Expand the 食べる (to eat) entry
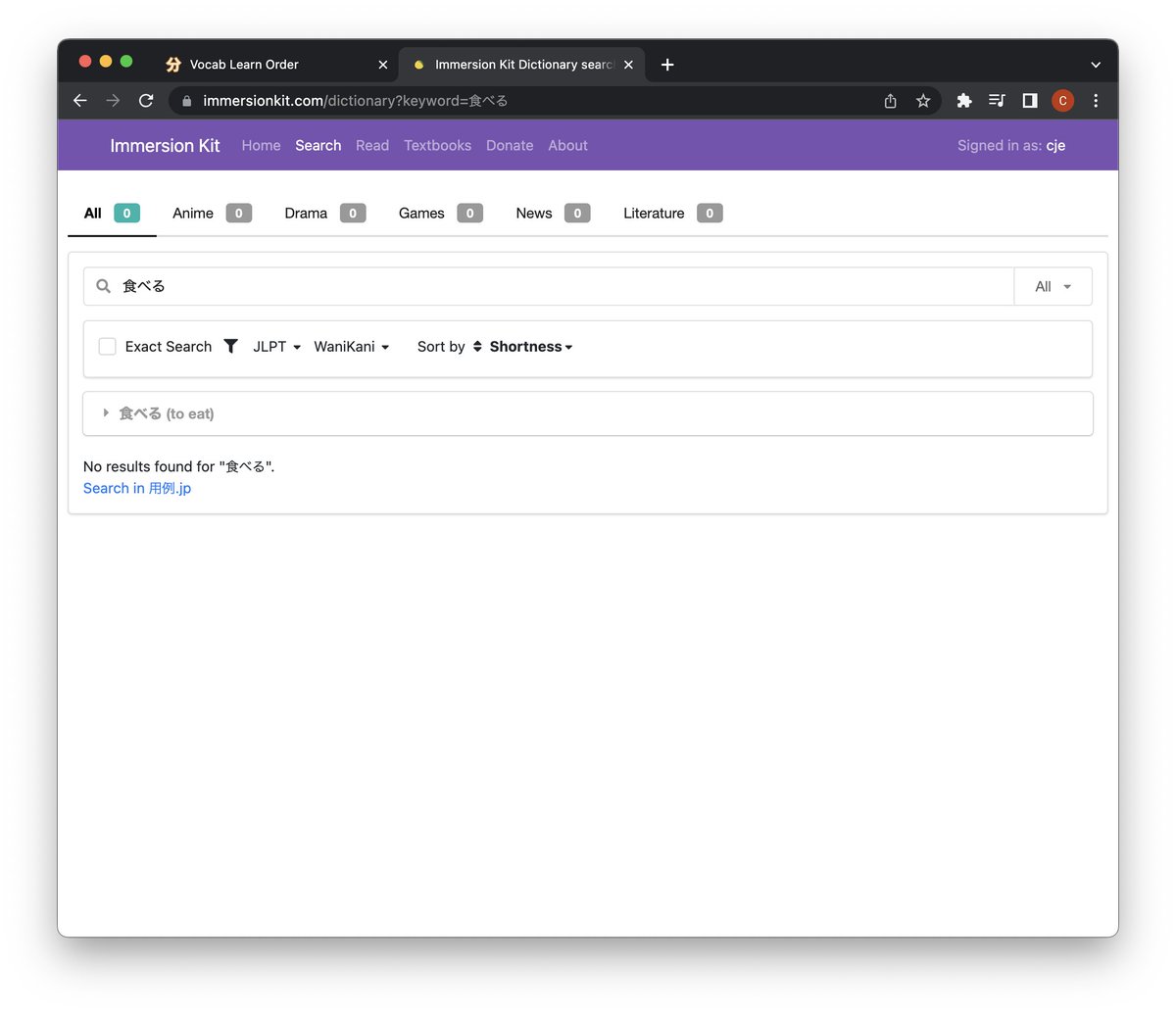 [588, 413]
